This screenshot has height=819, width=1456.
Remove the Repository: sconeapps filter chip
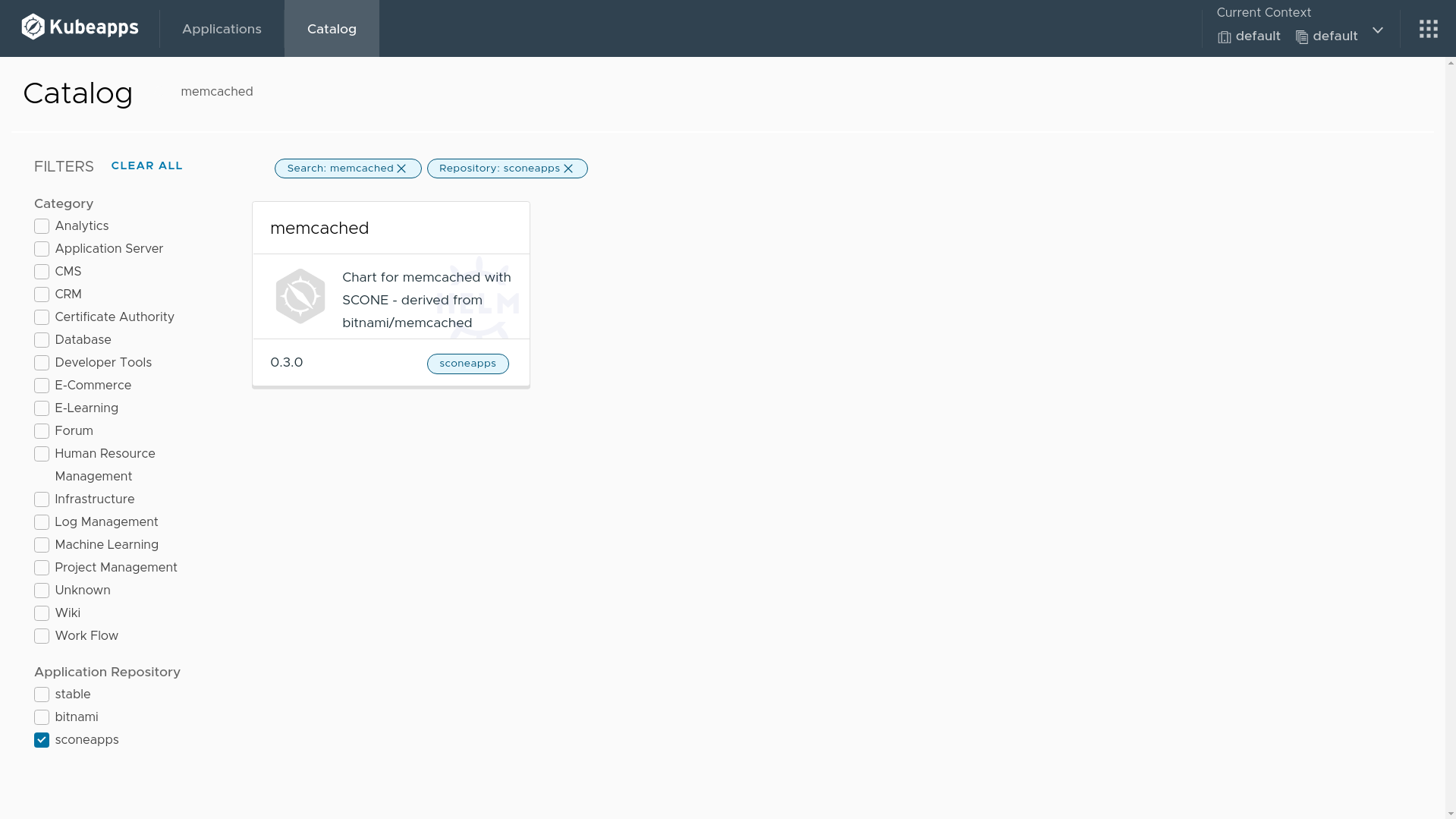click(x=569, y=169)
